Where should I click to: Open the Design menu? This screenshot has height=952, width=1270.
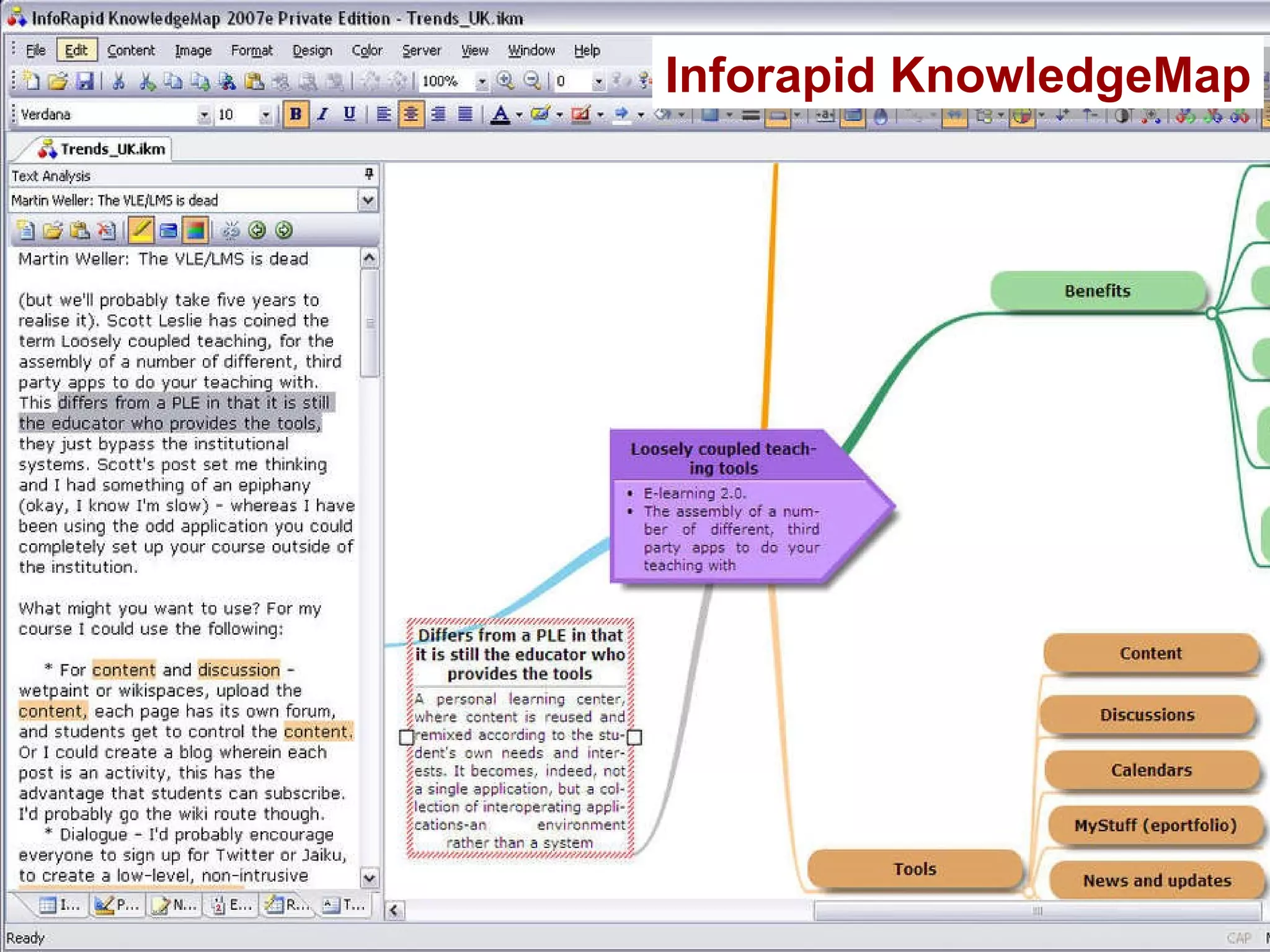(312, 50)
